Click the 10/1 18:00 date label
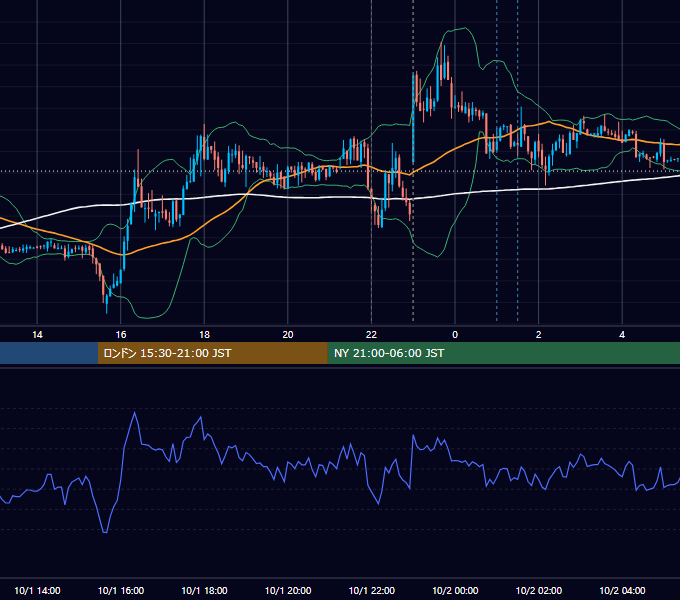The image size is (680, 600). click(204, 590)
